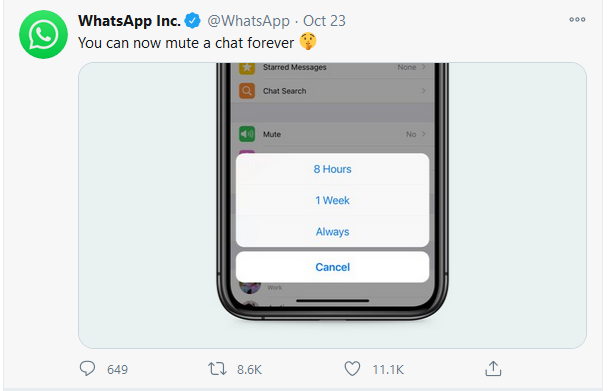Click the yellow Starred Messages star icon
The width and height of the screenshot is (608, 391).
click(x=247, y=68)
